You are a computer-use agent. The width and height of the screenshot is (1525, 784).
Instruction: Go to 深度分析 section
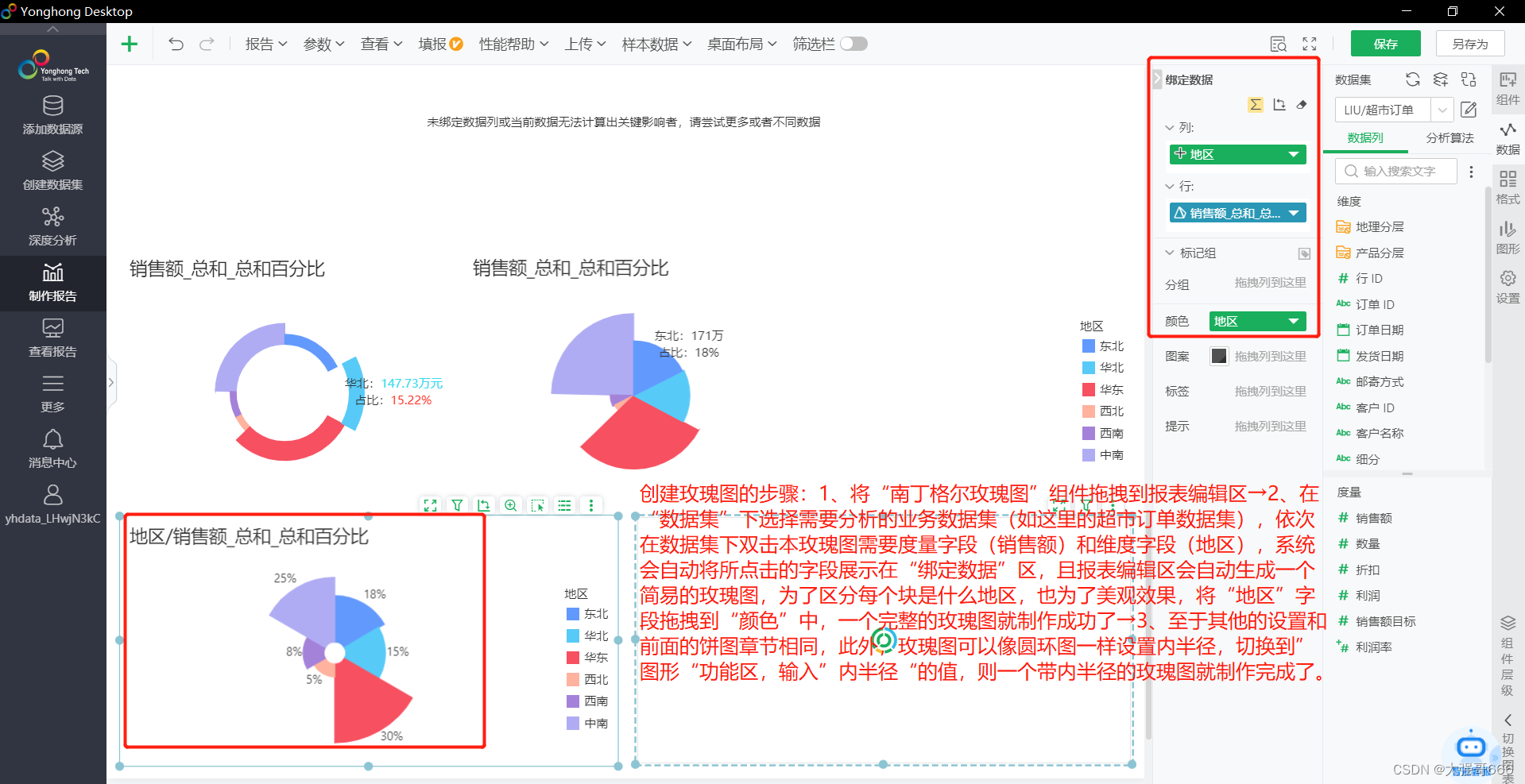52,227
